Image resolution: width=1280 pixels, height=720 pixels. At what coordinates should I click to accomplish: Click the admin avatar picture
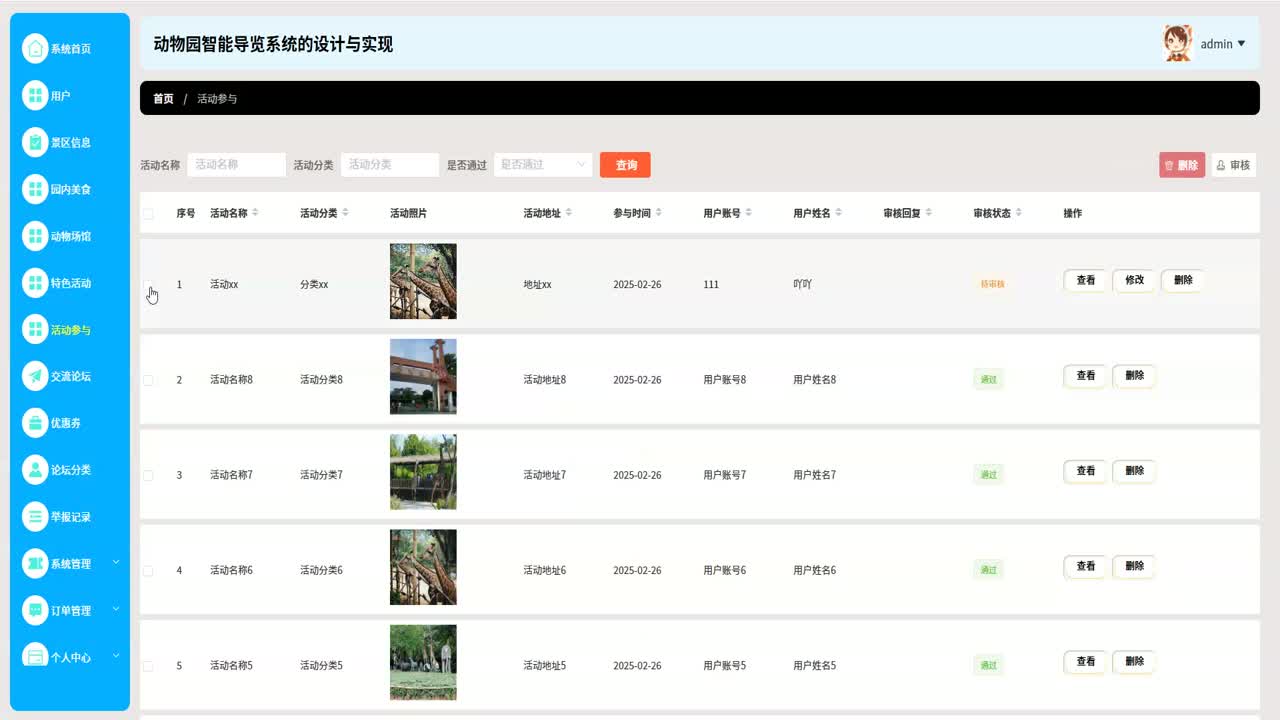click(x=1178, y=43)
